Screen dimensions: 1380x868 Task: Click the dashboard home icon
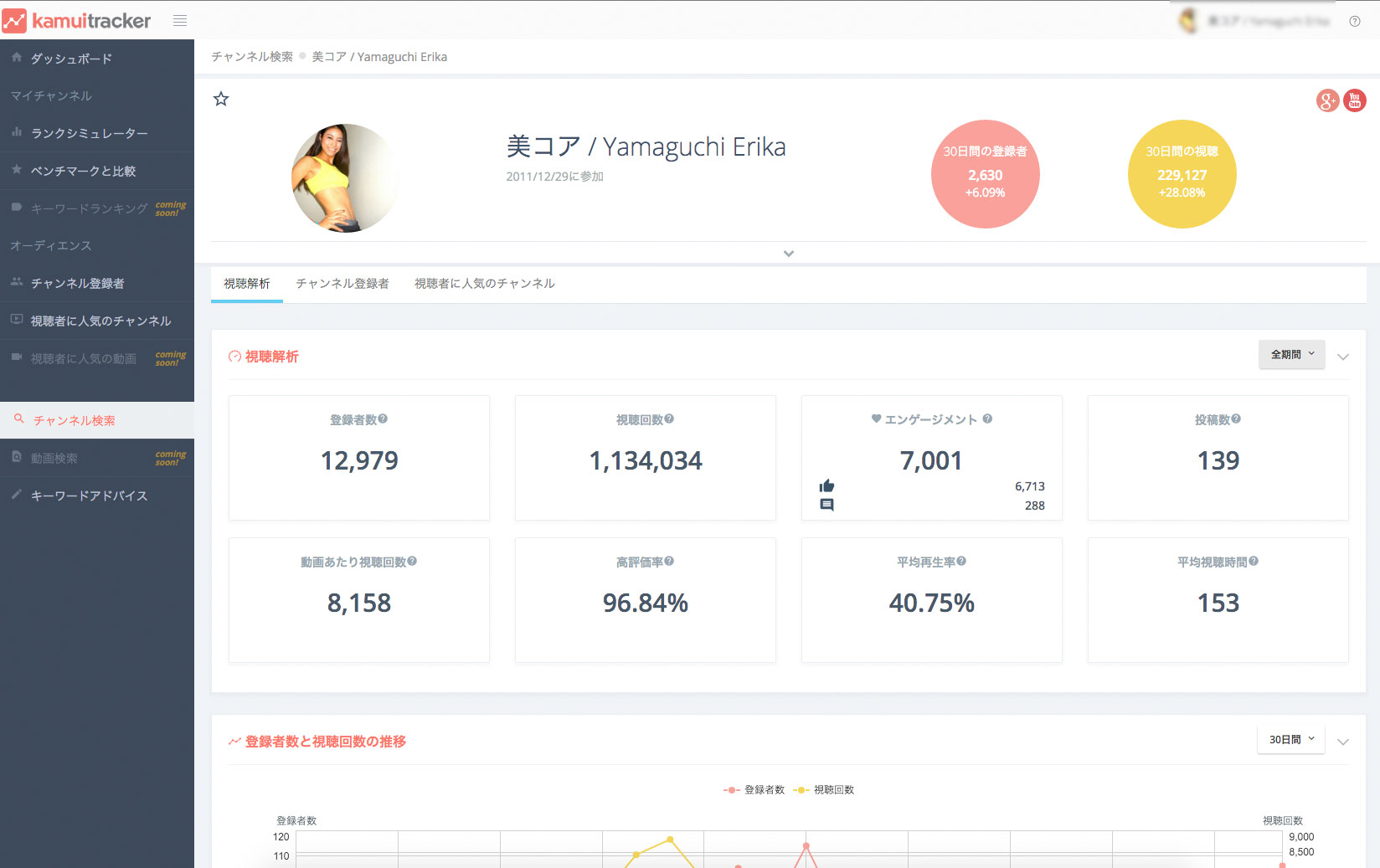[x=17, y=58]
